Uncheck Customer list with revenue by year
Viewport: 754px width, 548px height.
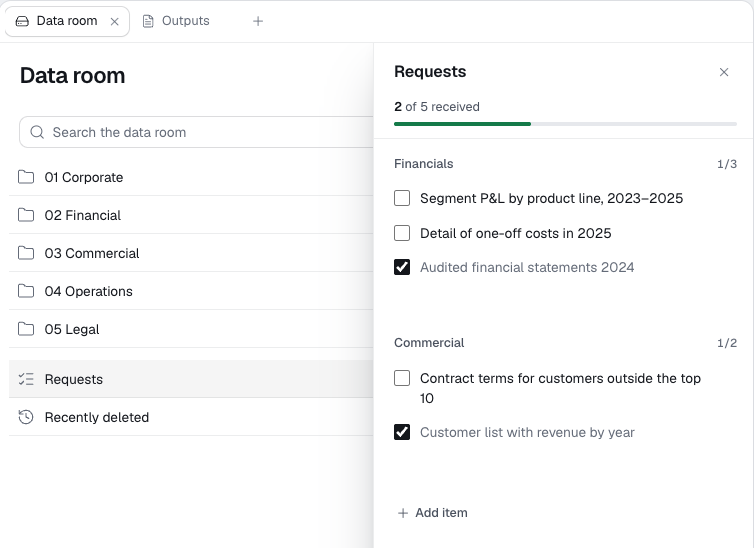point(402,432)
